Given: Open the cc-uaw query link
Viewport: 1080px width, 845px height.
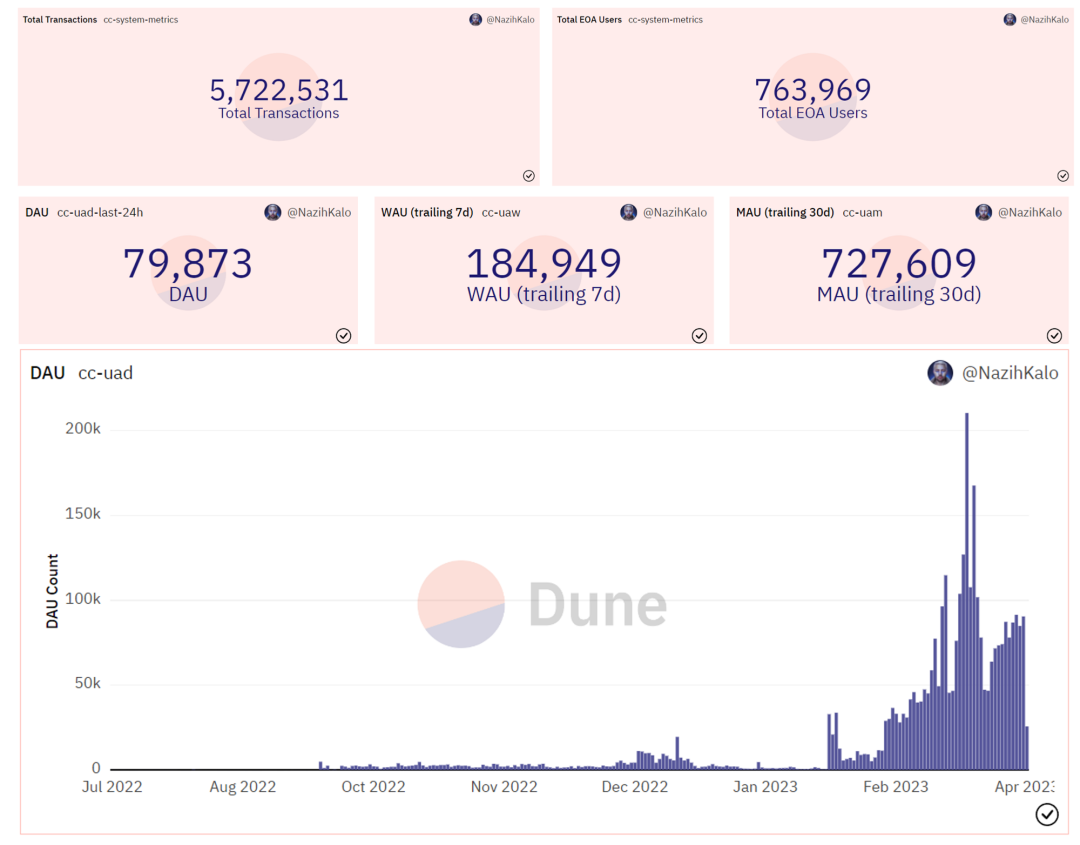Looking at the screenshot, I should [501, 212].
